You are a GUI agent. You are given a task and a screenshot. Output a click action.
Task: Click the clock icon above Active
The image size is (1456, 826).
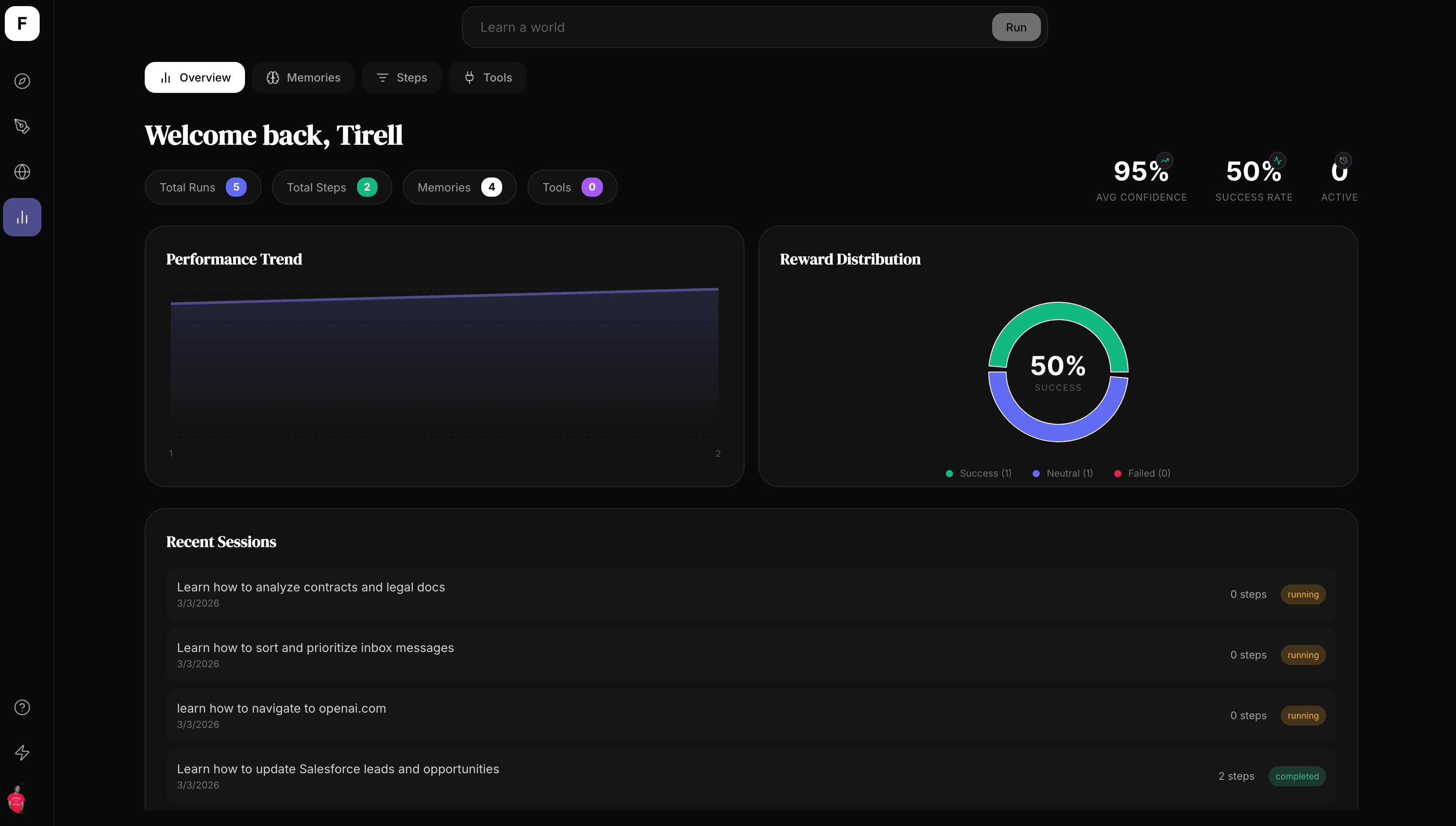(1343, 160)
